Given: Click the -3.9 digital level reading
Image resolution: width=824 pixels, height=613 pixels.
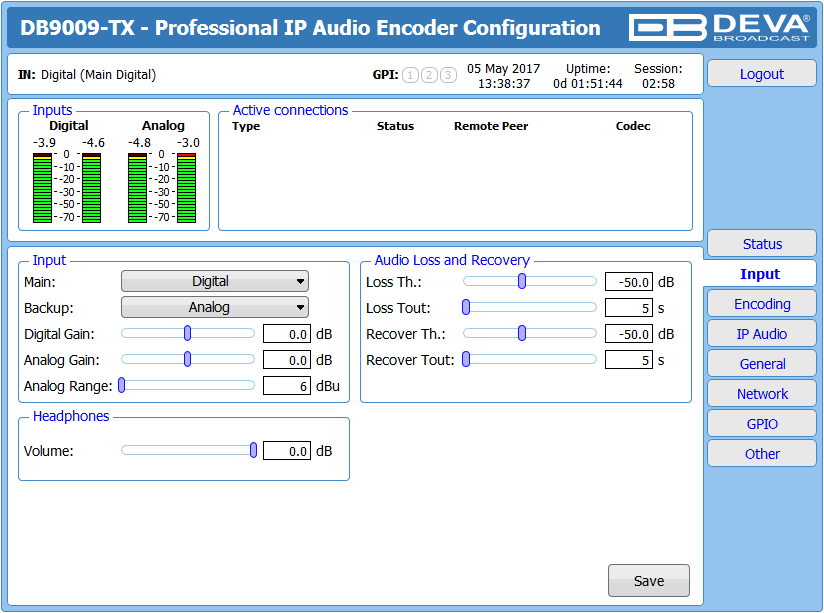Looking at the screenshot, I should [44, 142].
